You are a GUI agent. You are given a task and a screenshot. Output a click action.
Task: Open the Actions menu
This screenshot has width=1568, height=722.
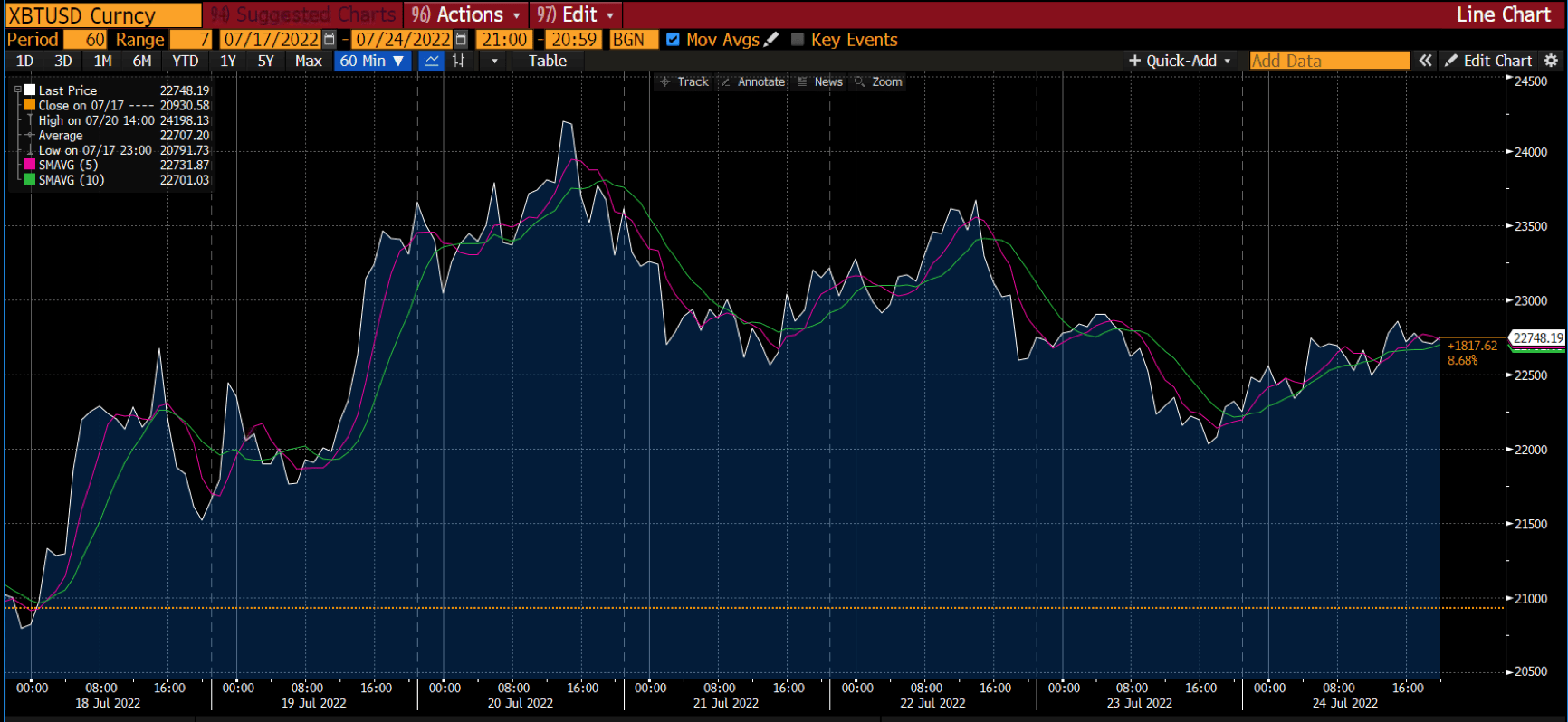pos(465,14)
